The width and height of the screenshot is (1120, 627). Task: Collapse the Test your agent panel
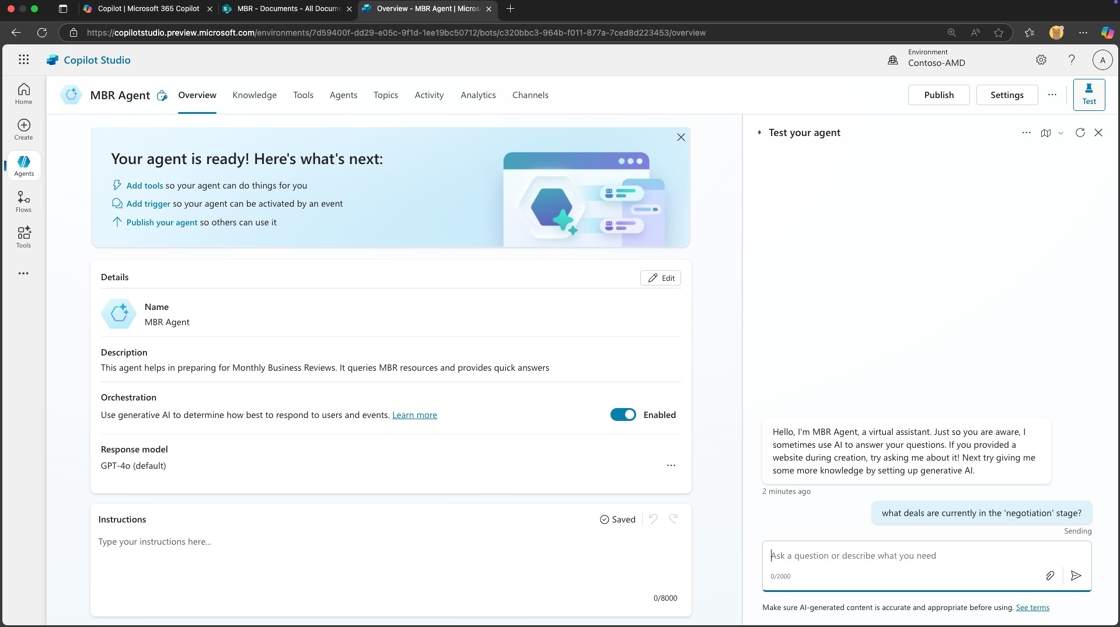pos(760,132)
